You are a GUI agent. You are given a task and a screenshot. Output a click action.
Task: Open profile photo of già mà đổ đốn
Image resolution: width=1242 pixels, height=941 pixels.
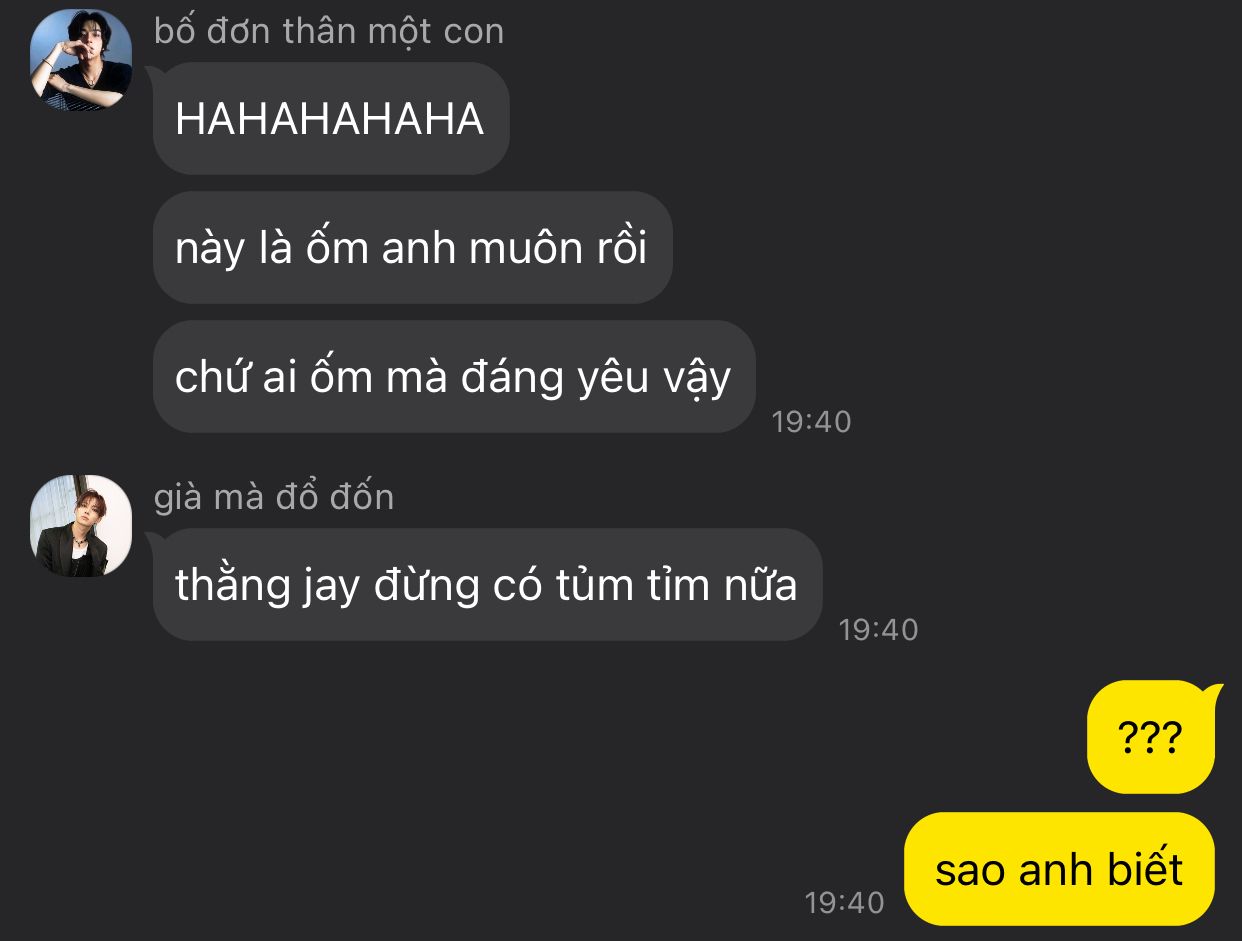click(x=81, y=526)
